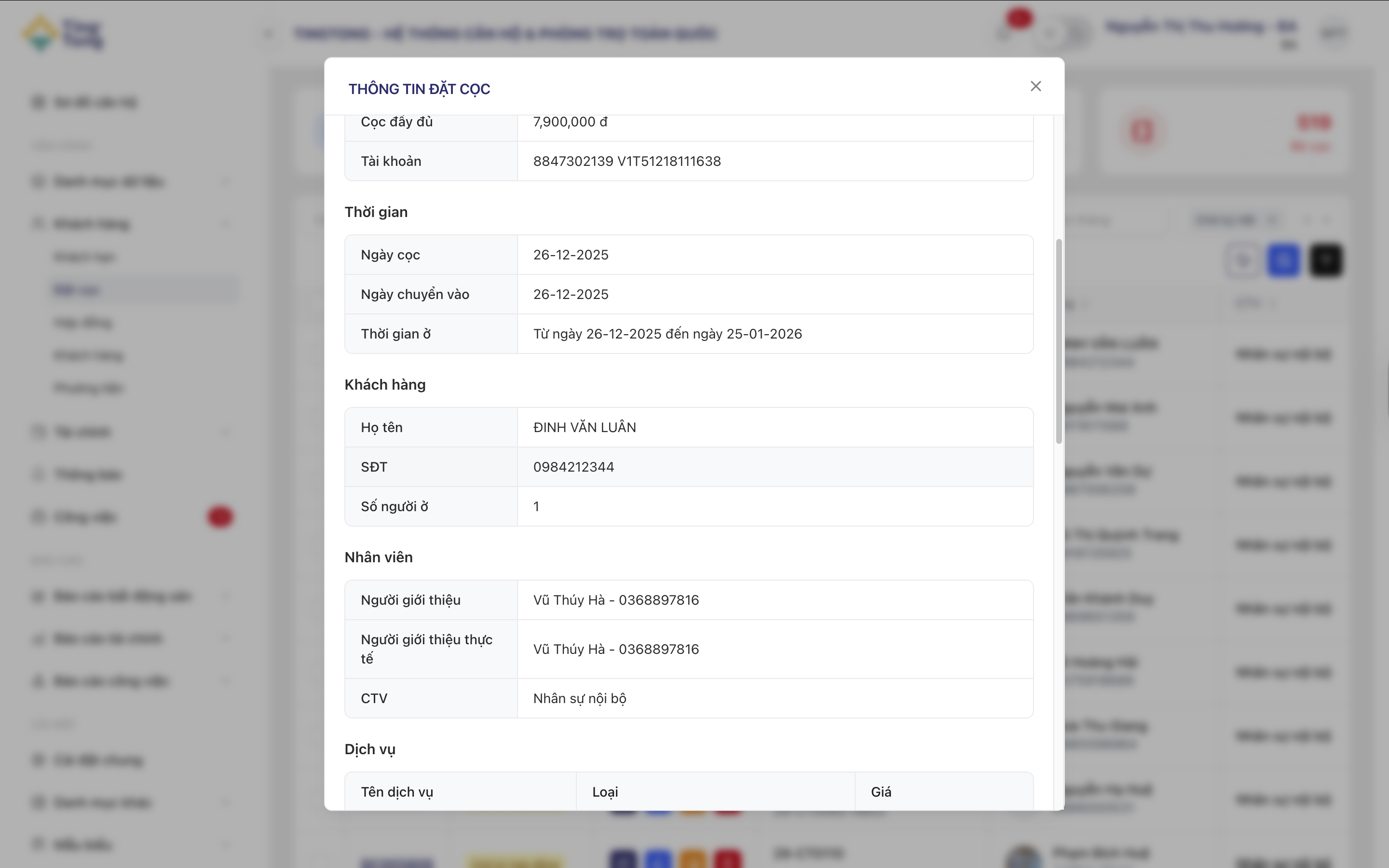Click the black square toolbar button
Image resolution: width=1389 pixels, height=868 pixels.
1325,260
